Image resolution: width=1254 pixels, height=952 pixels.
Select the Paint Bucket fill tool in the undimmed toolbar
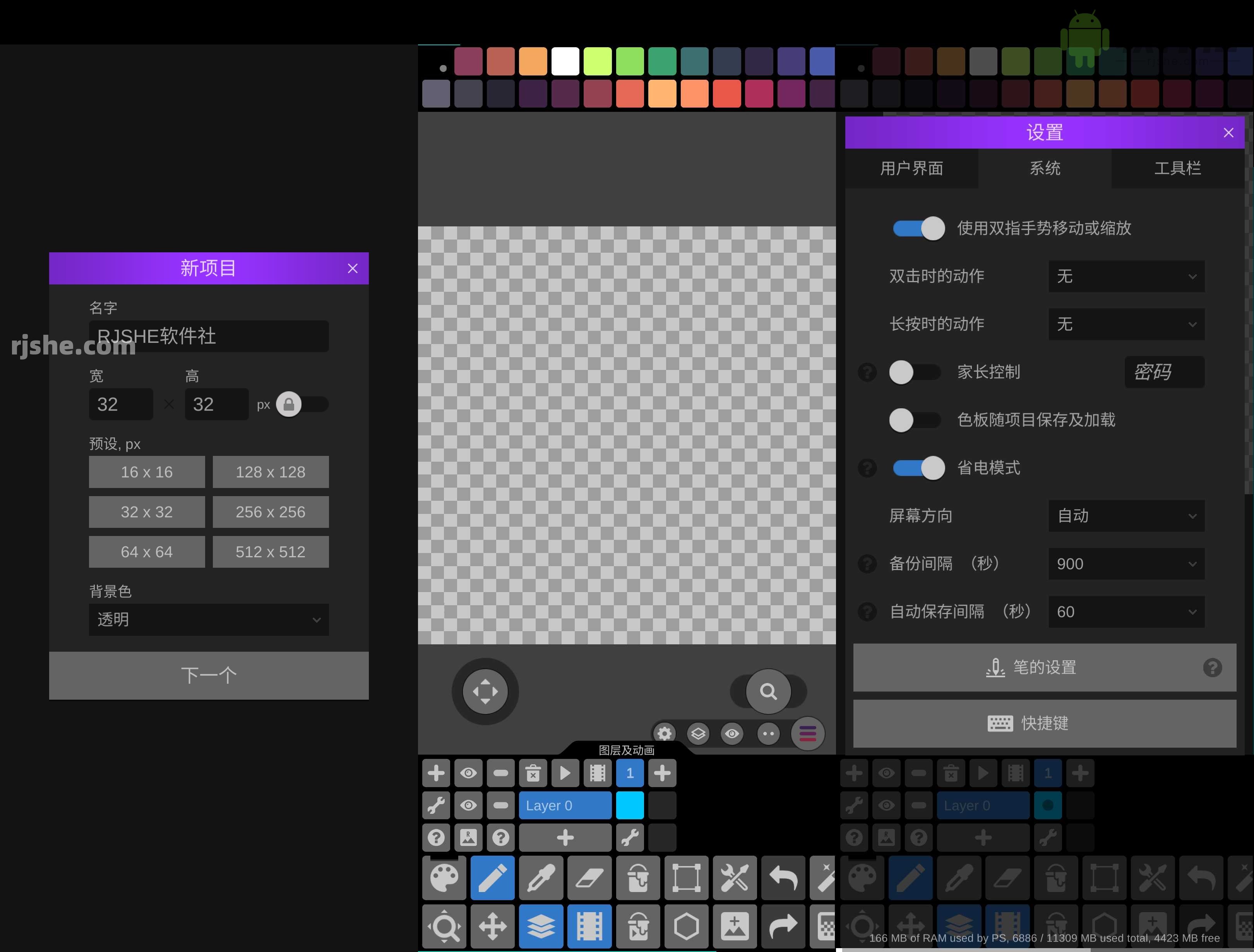[638, 878]
